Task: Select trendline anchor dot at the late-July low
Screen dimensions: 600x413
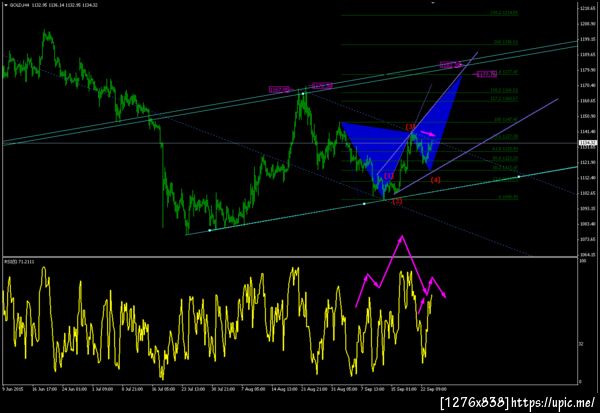Action: pyautogui.click(x=210, y=230)
